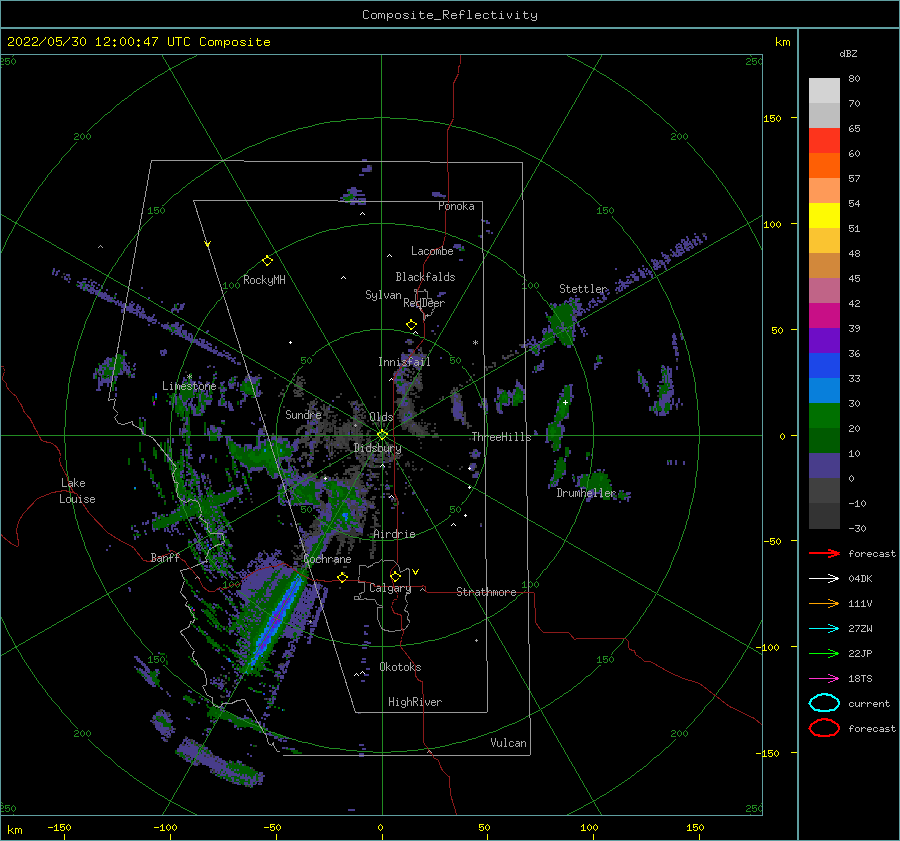The height and width of the screenshot is (841, 900).
Task: Click the Sundre label
Action: pyautogui.click(x=303, y=414)
